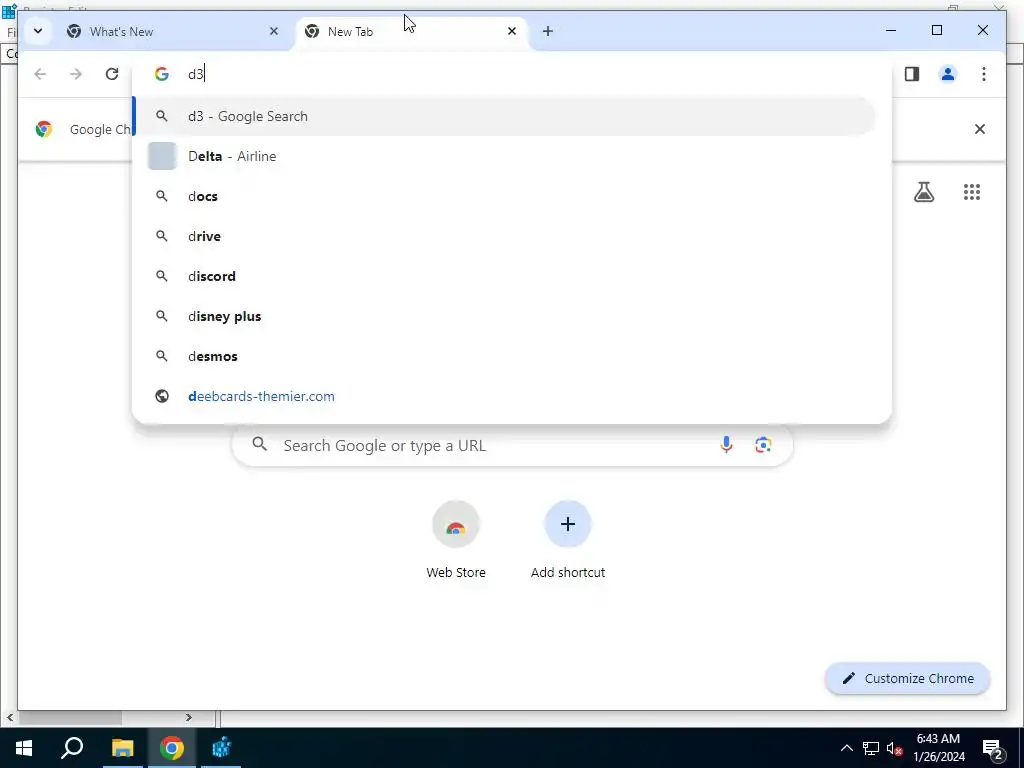This screenshot has width=1024, height=768.
Task: Reload the page
Action: [112, 74]
